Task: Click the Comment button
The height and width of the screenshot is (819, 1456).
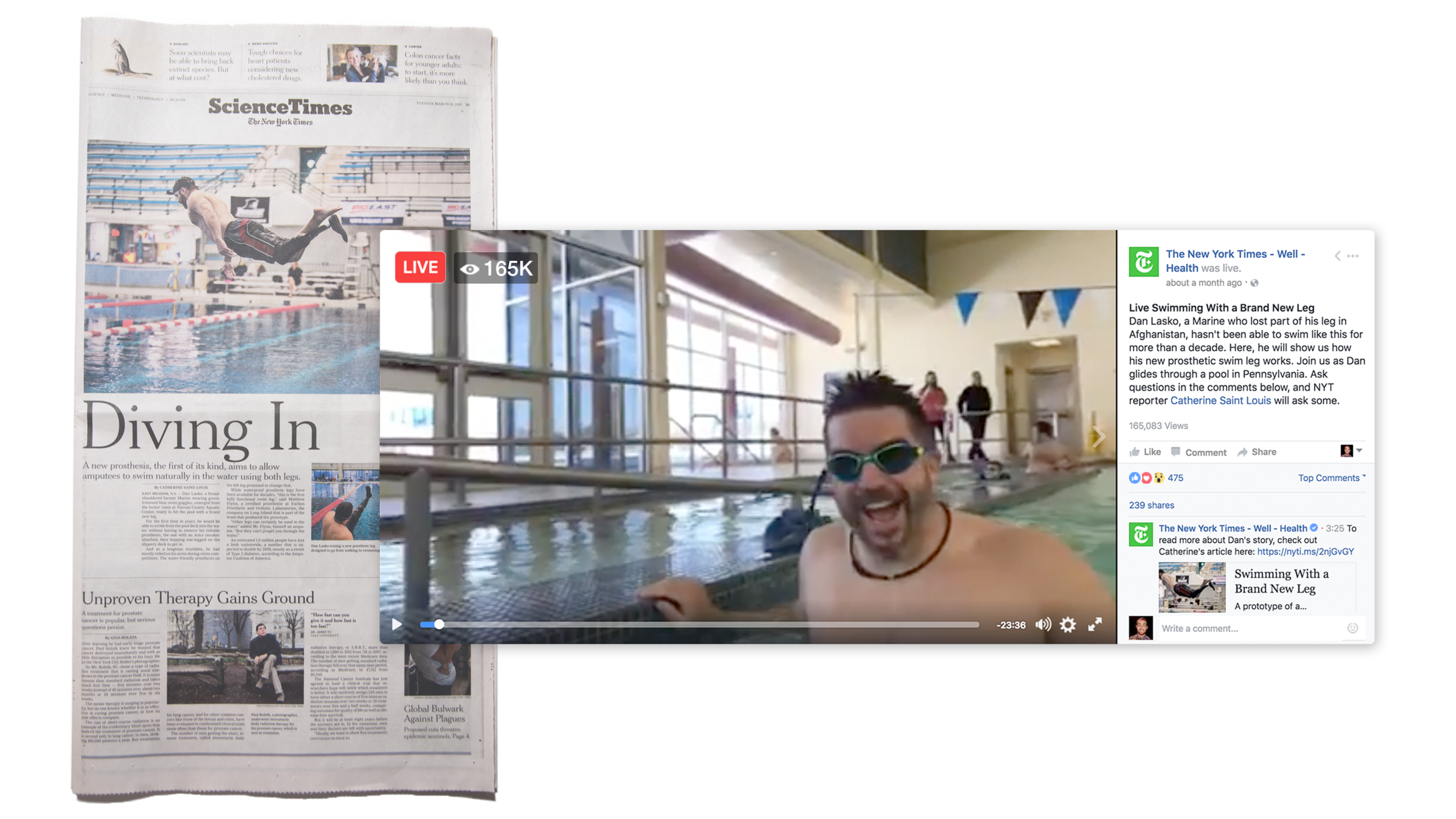Action: pos(1199,452)
